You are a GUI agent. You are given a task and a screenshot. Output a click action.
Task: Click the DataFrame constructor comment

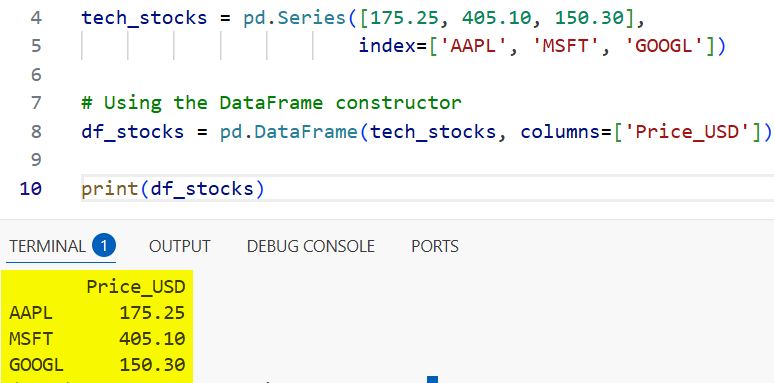pos(271,103)
